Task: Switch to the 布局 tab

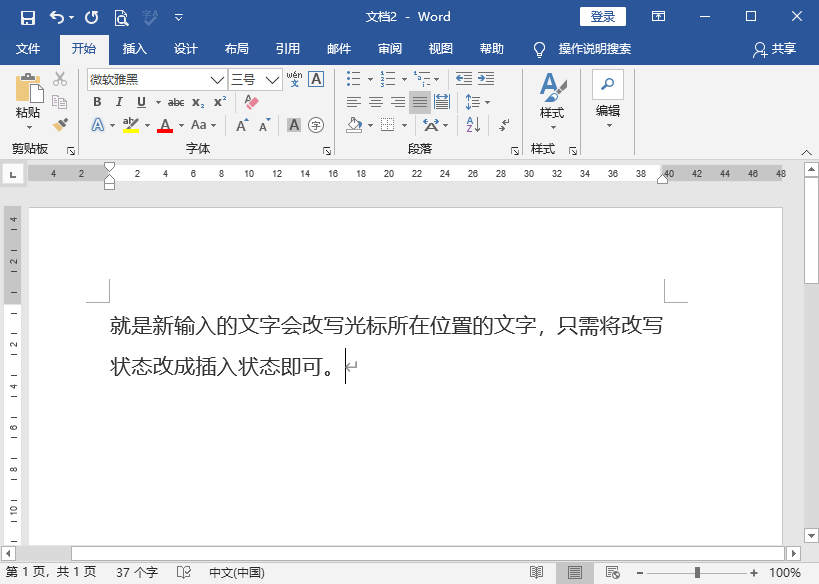Action: 237,49
